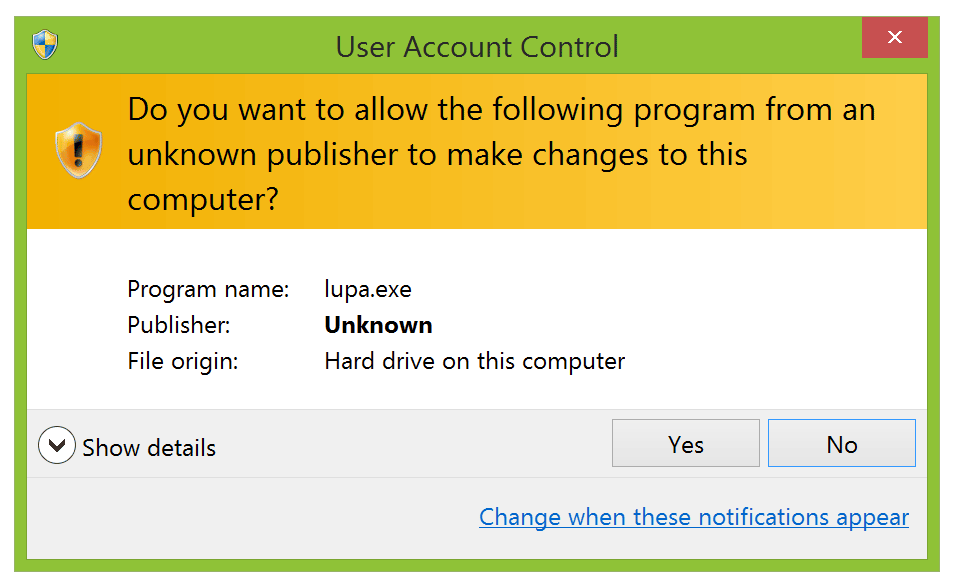Click the Publisher label
The height and width of the screenshot is (588, 956).
coord(179,325)
